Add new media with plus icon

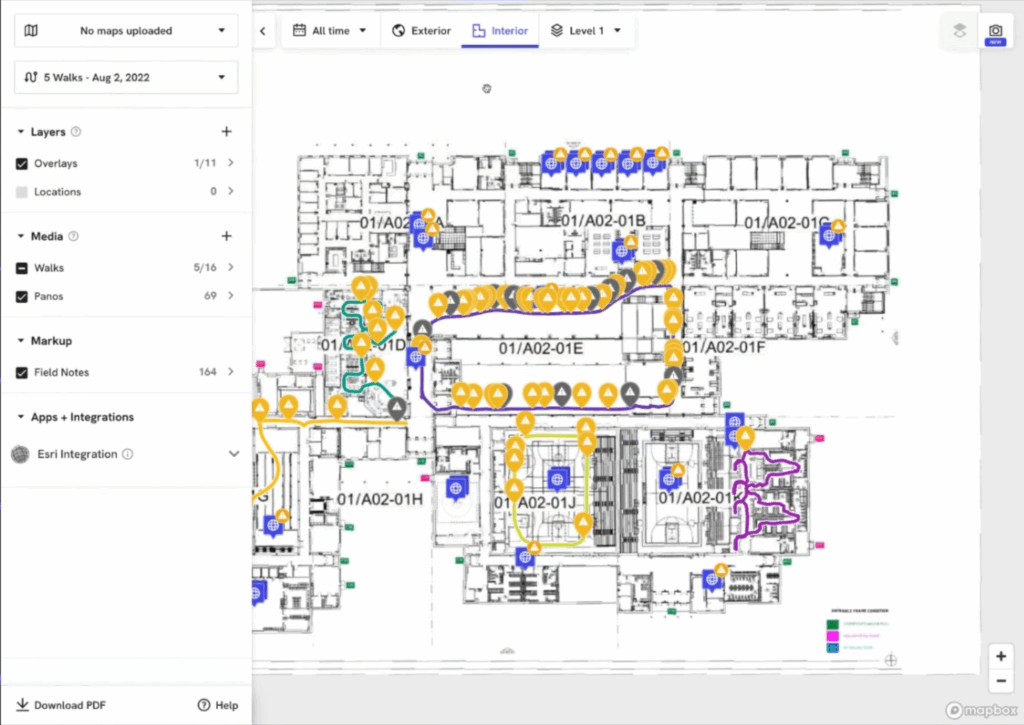point(226,237)
